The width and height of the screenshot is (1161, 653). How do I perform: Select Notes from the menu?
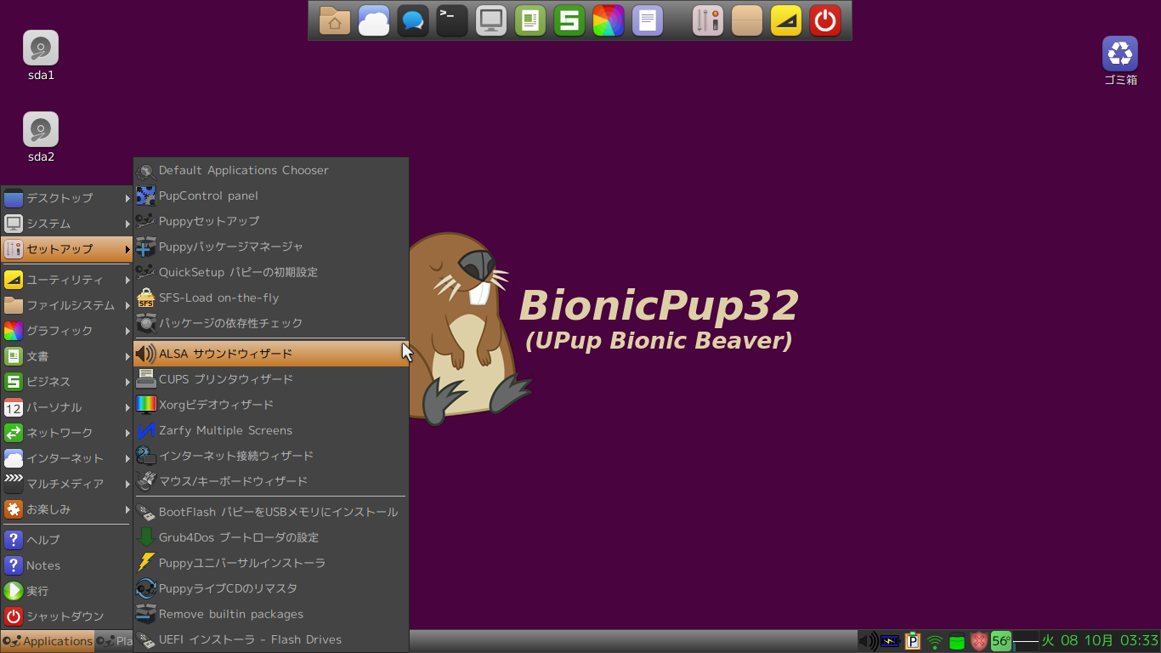point(67,566)
